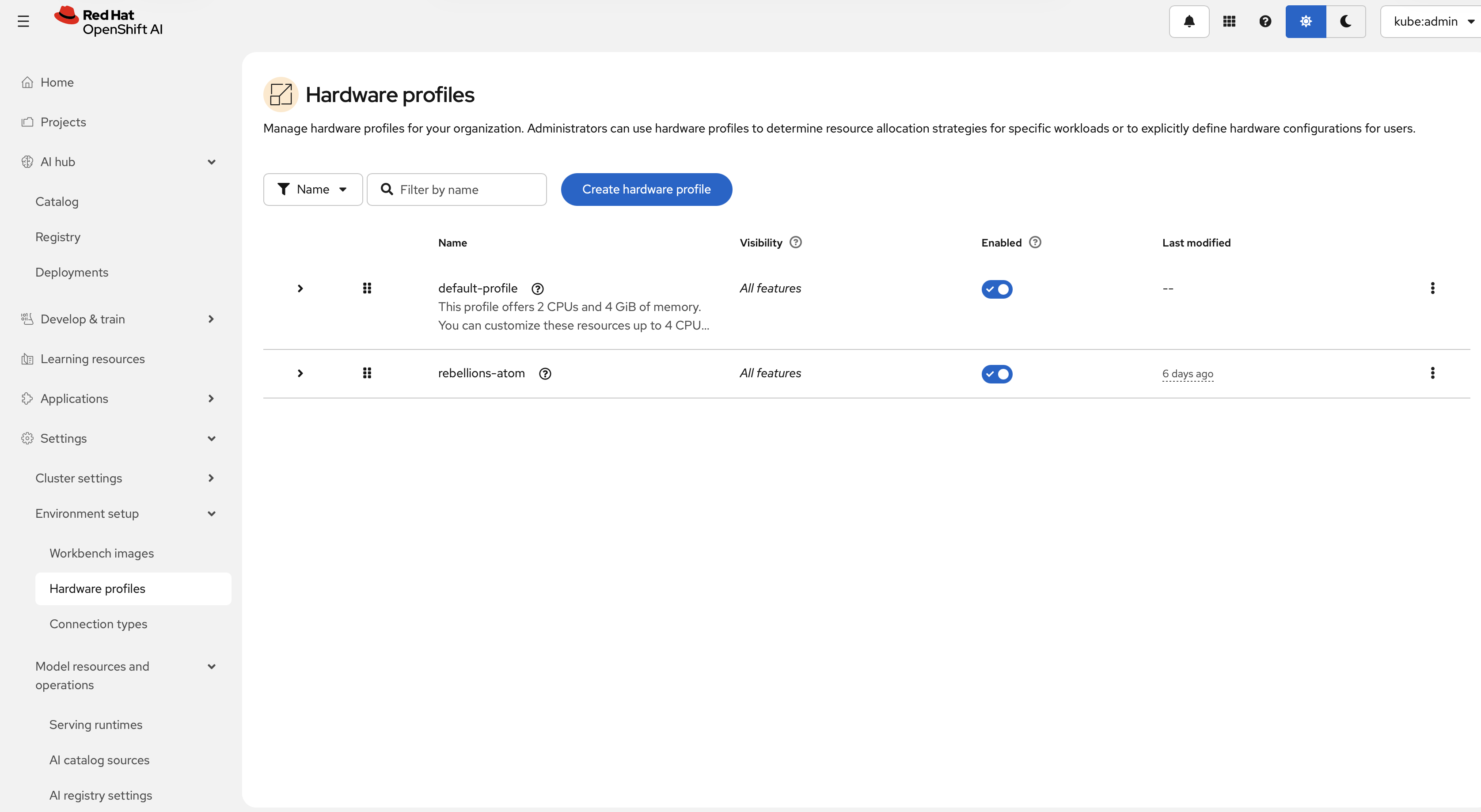Image resolution: width=1481 pixels, height=812 pixels.
Task: Open the notifications bell icon
Action: point(1189,21)
